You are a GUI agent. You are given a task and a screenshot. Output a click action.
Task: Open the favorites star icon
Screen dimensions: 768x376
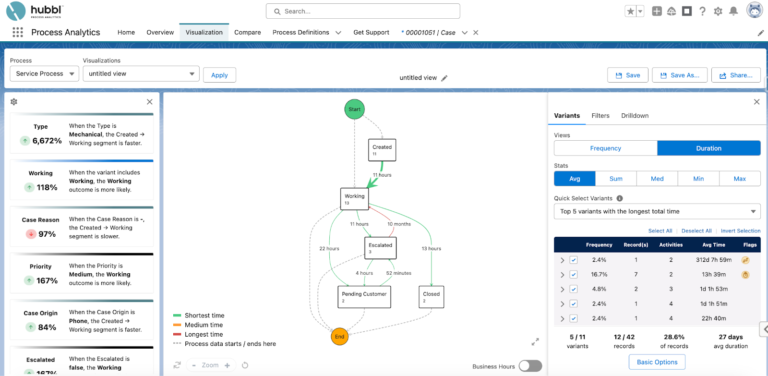pos(630,11)
